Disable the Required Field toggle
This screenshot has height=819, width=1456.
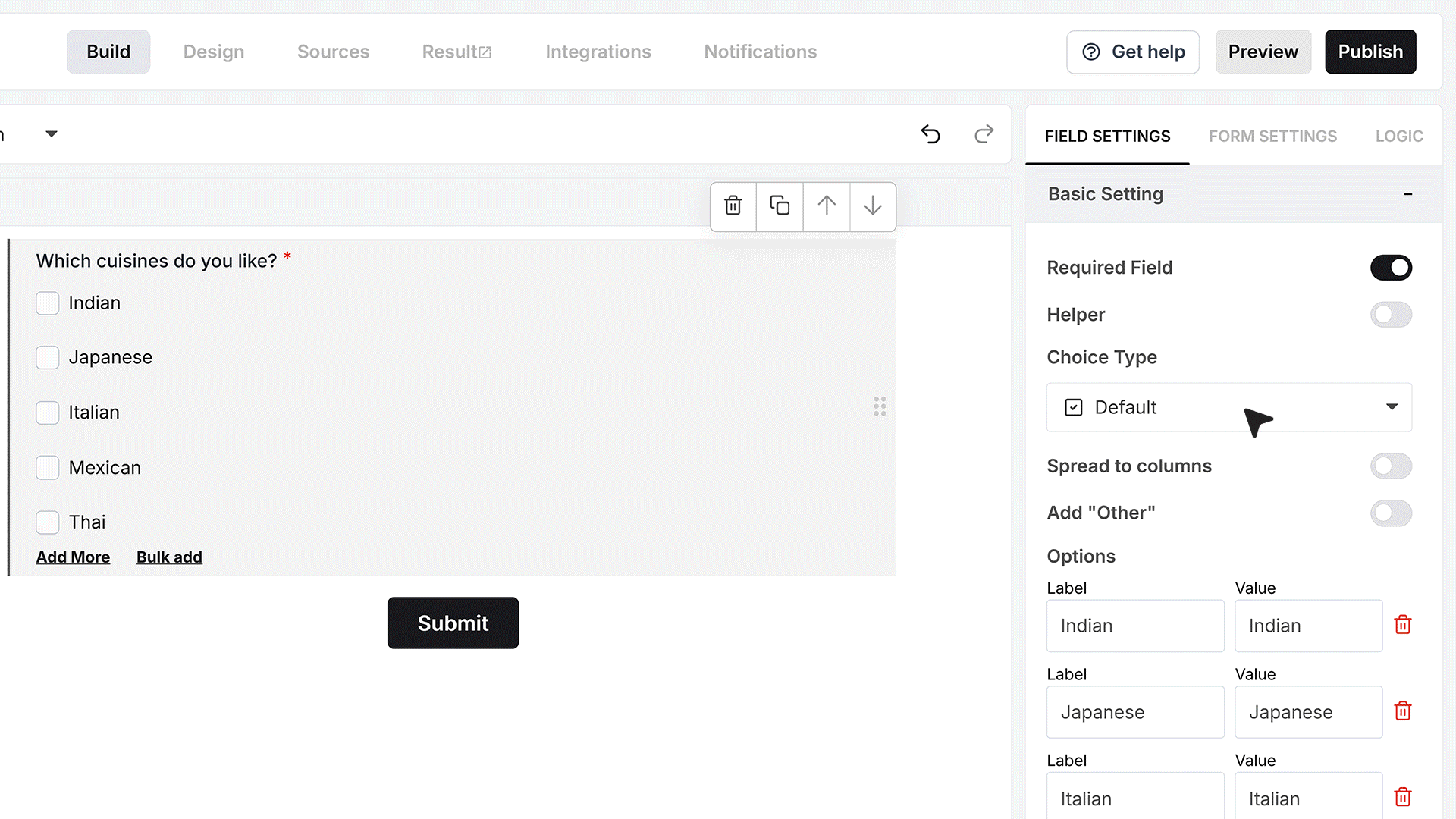pyautogui.click(x=1391, y=268)
